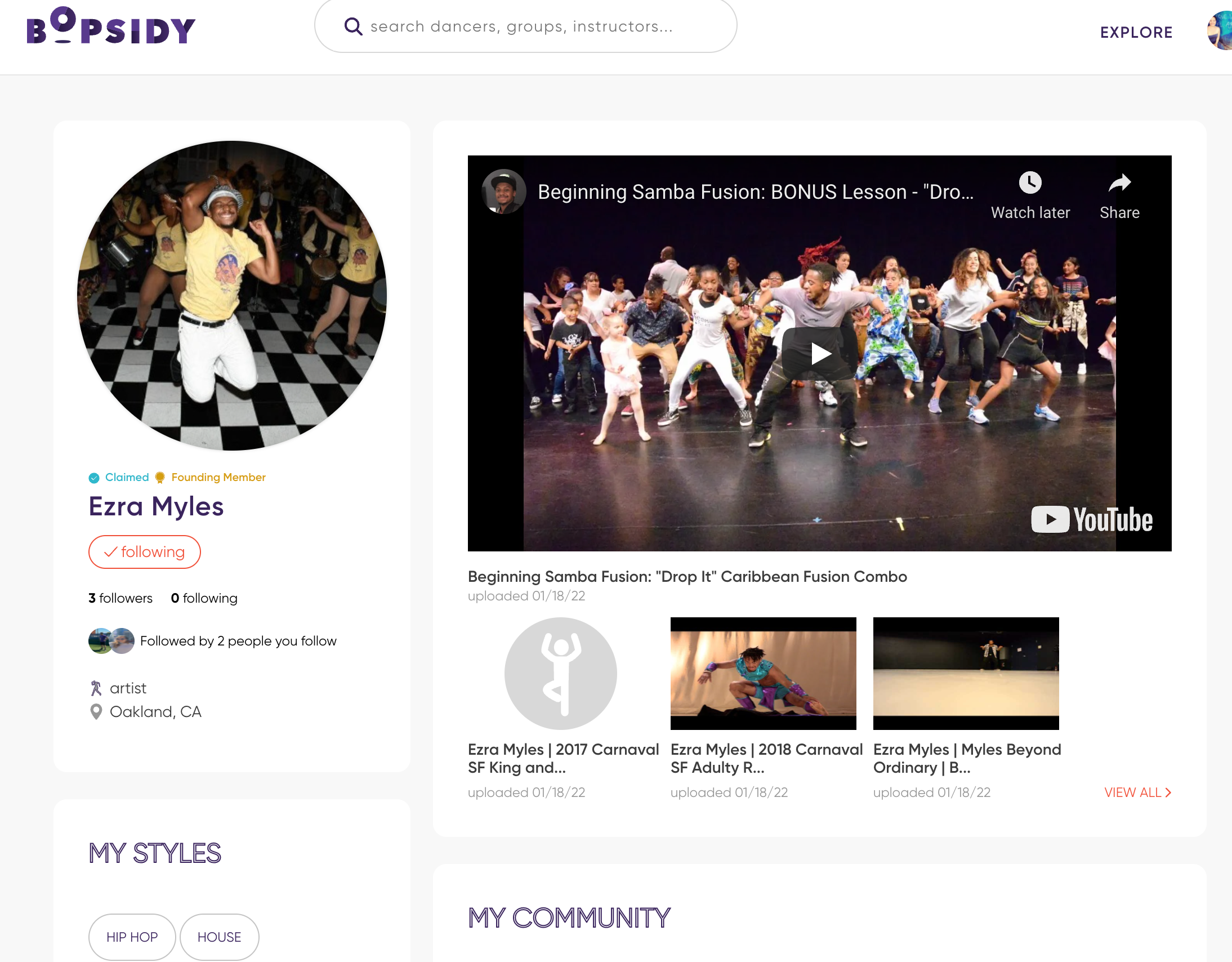Play the Samba Fusion video

coord(819,354)
